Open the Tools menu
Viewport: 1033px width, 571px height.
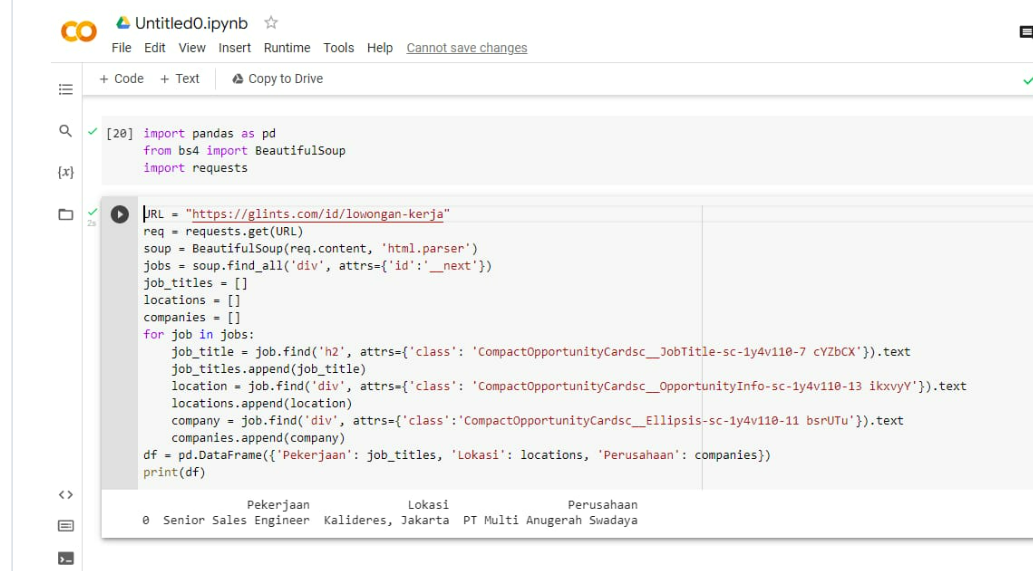[339, 48]
